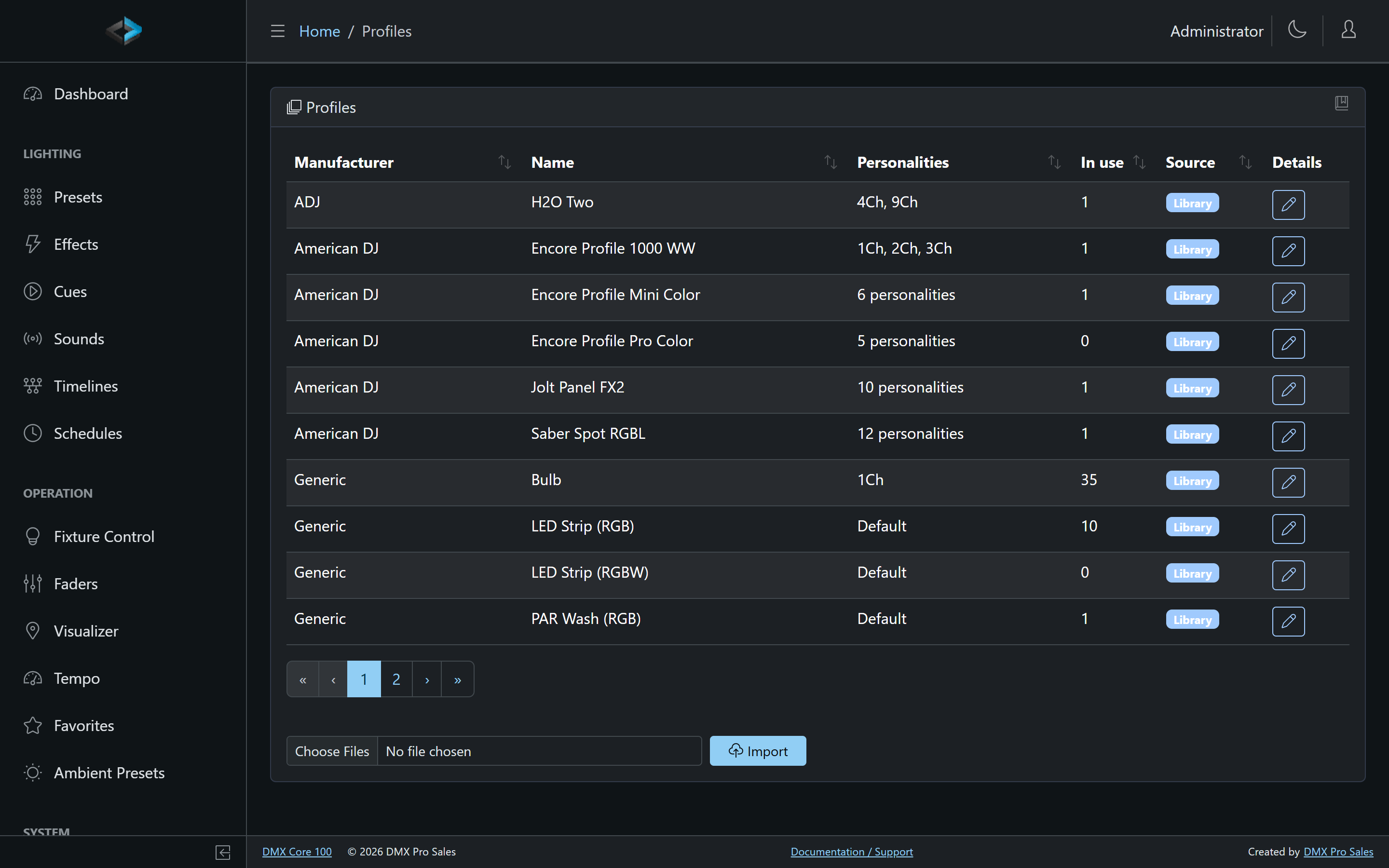1389x868 pixels.
Task: Edit the Encore Profile 1000 WW profile
Action: (x=1288, y=251)
